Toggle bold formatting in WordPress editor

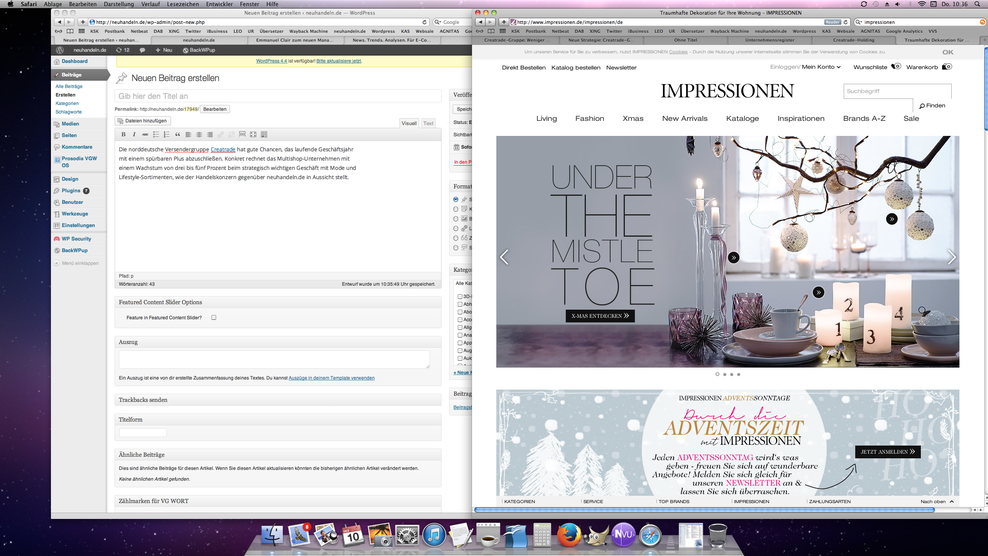click(124, 134)
